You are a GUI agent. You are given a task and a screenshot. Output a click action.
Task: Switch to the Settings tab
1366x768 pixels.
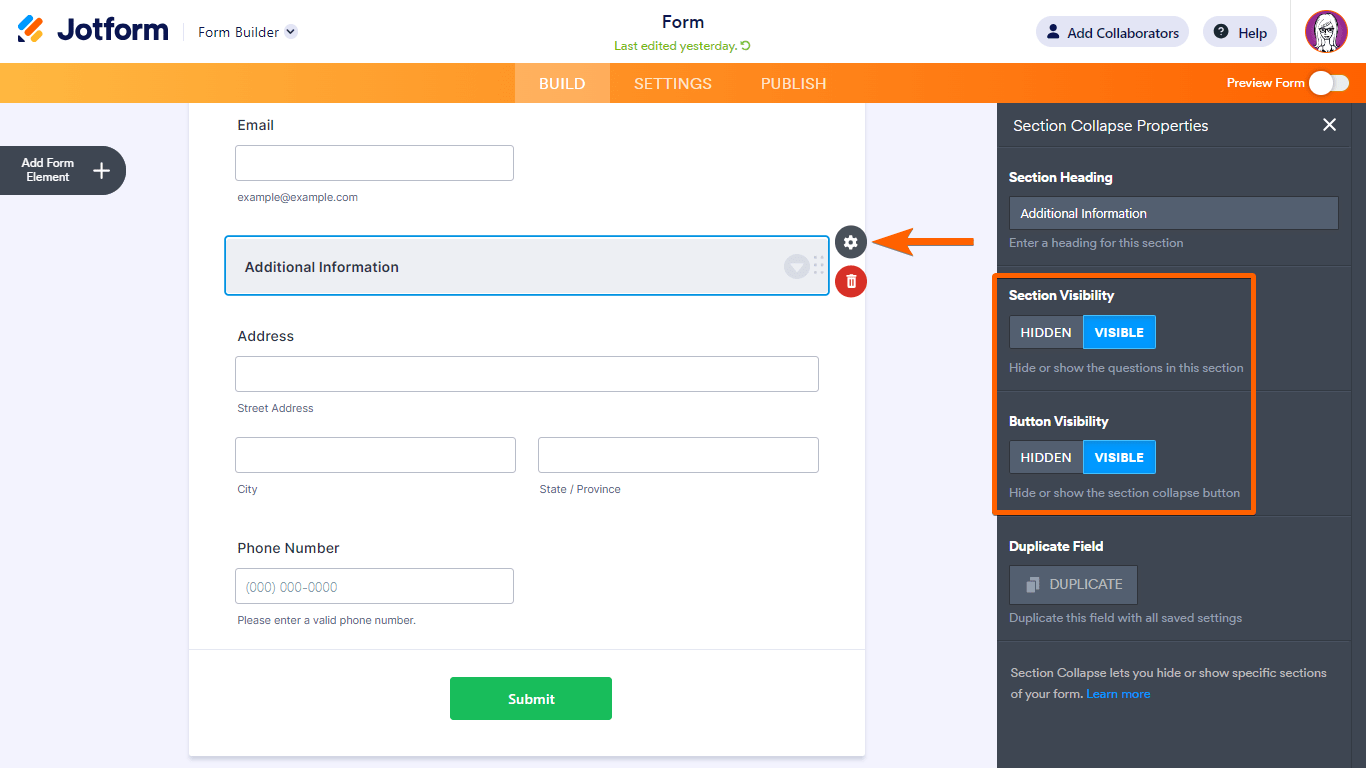pos(673,84)
